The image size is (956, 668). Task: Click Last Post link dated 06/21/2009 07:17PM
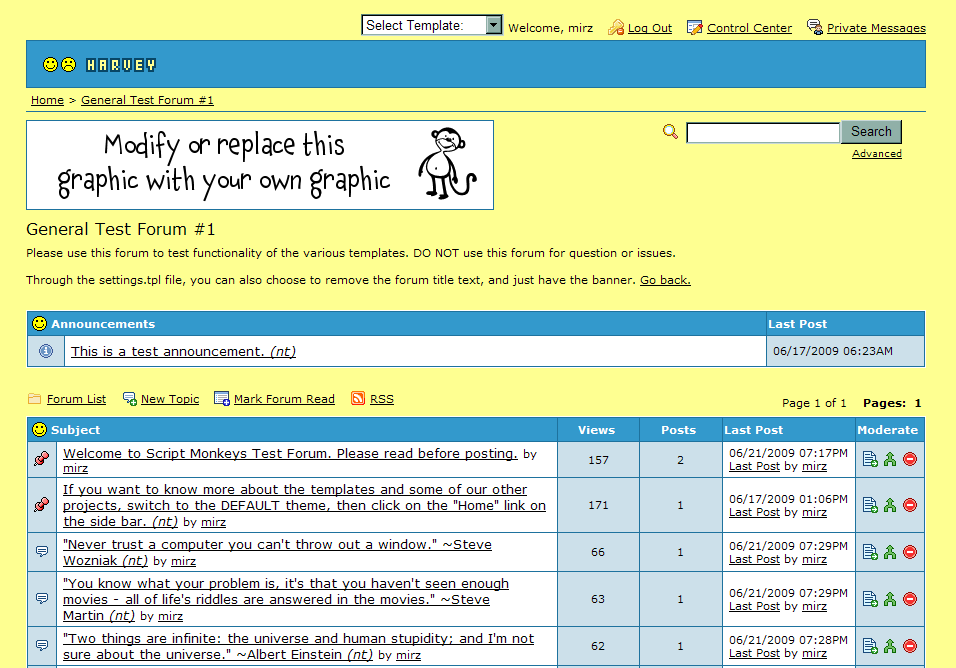tap(754, 466)
